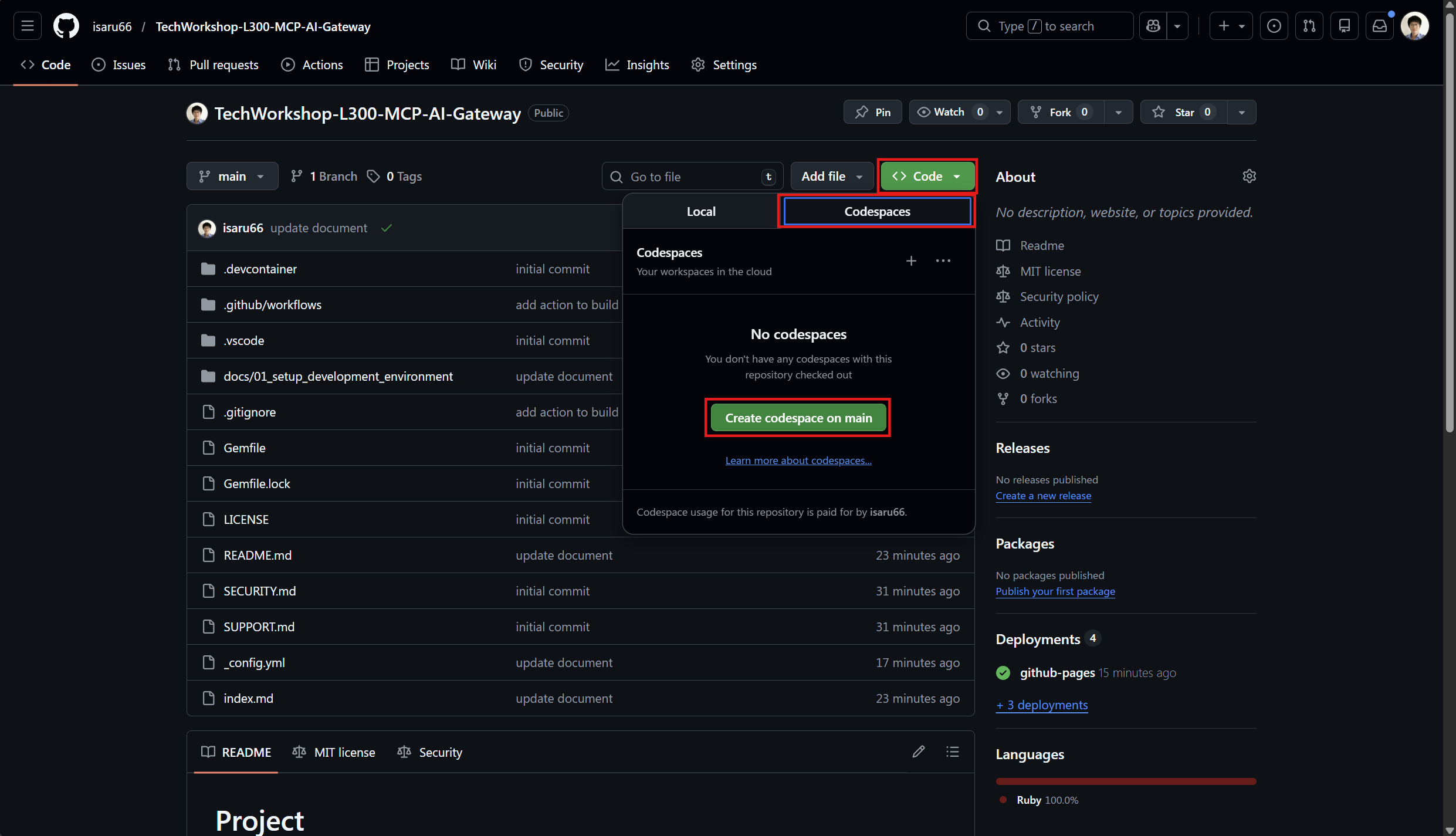Open .github/workflows folder
The height and width of the screenshot is (836, 1456).
pyautogui.click(x=272, y=304)
